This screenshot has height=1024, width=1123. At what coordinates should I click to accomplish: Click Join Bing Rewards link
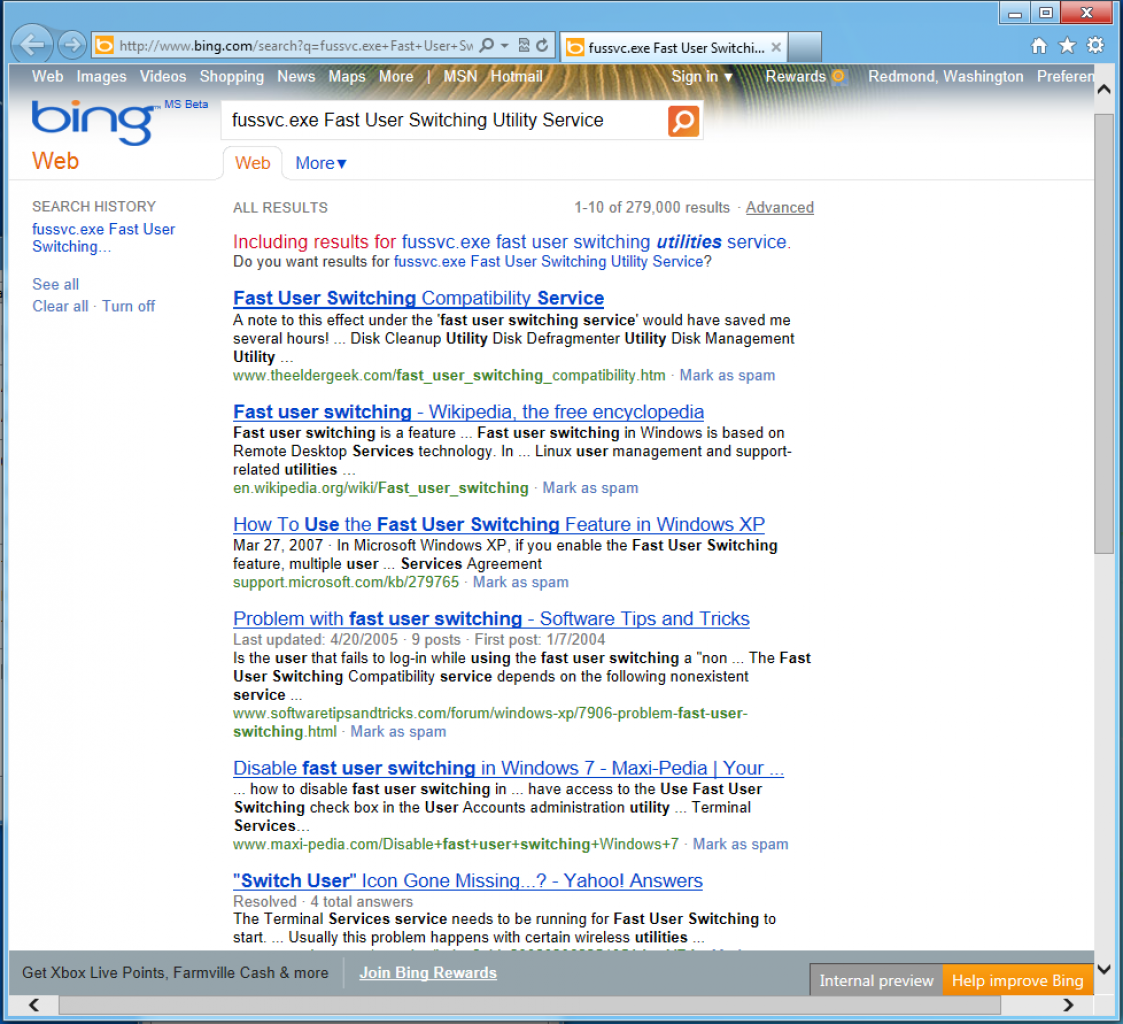[x=428, y=972]
